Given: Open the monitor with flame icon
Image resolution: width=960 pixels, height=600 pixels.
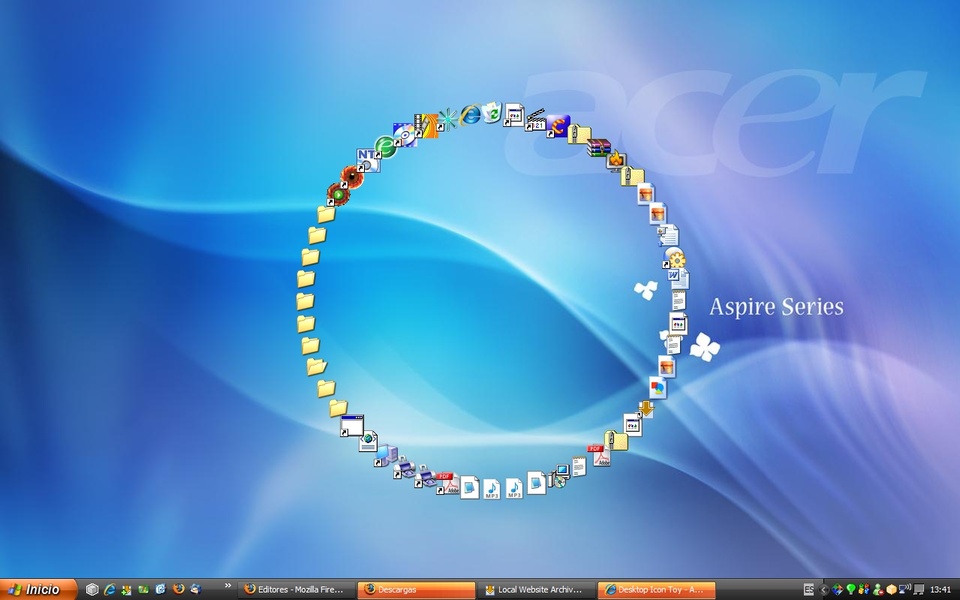Looking at the screenshot, I should pyautogui.click(x=616, y=160).
